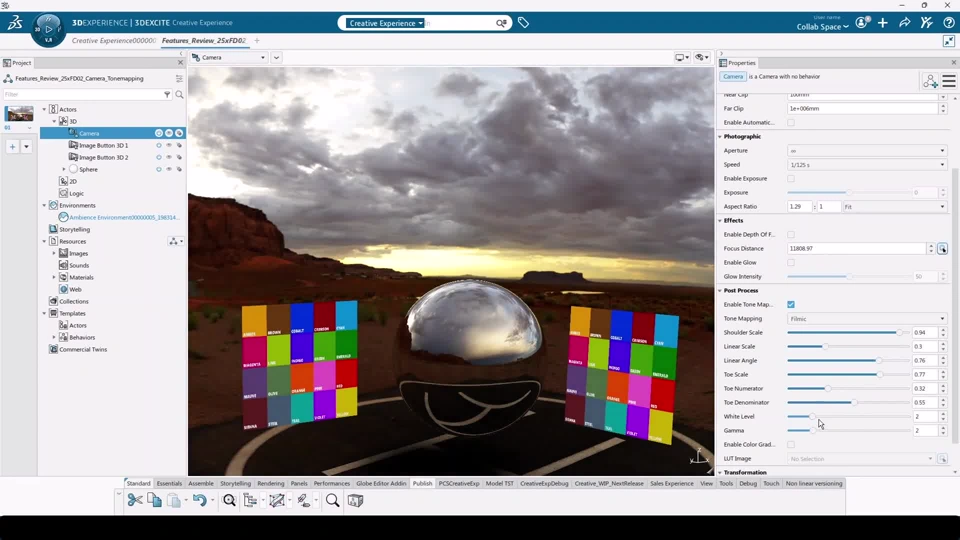Open the 3DEXPERIENCE compass button

pos(48,29)
